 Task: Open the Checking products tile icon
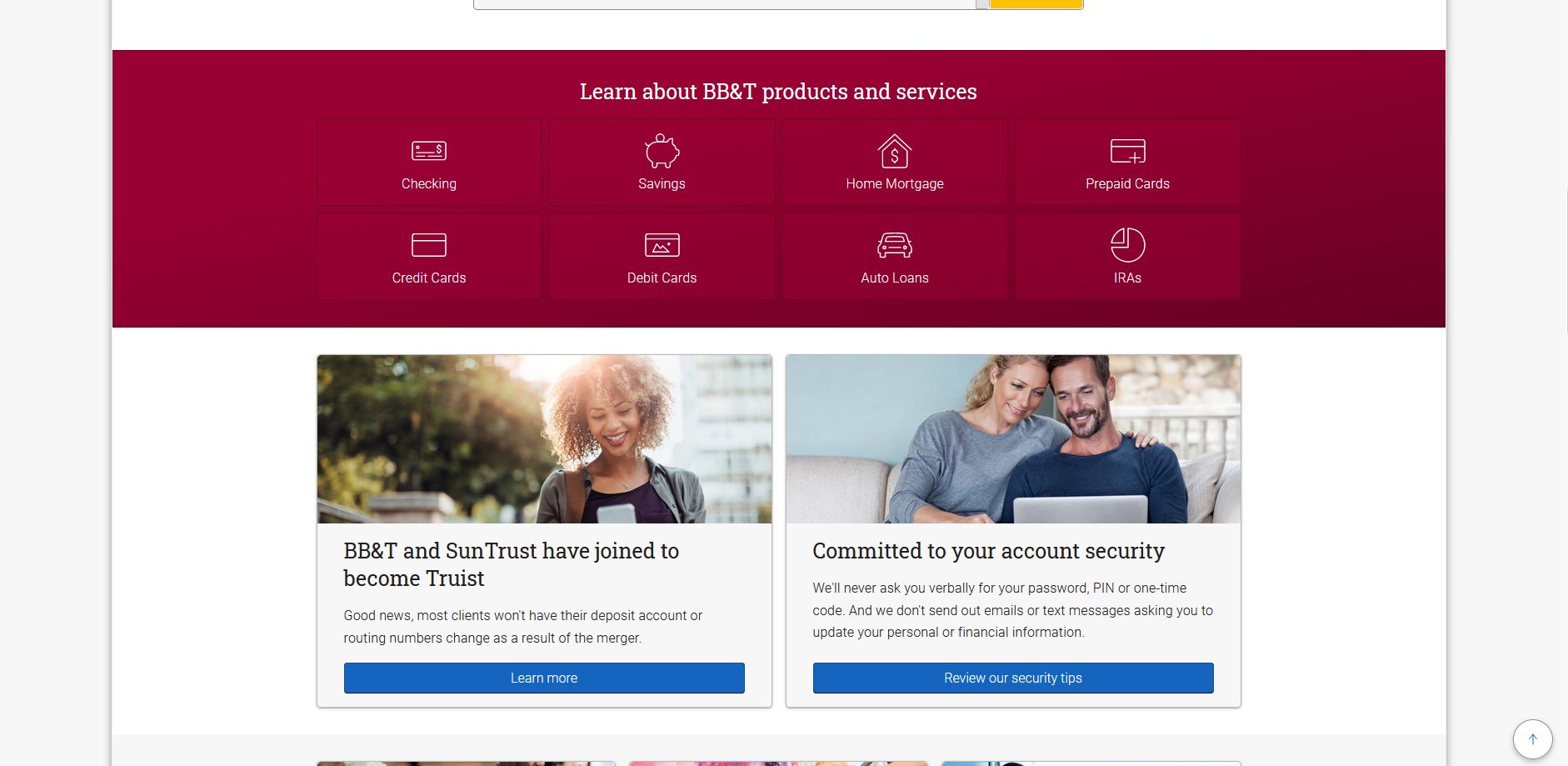[429, 151]
